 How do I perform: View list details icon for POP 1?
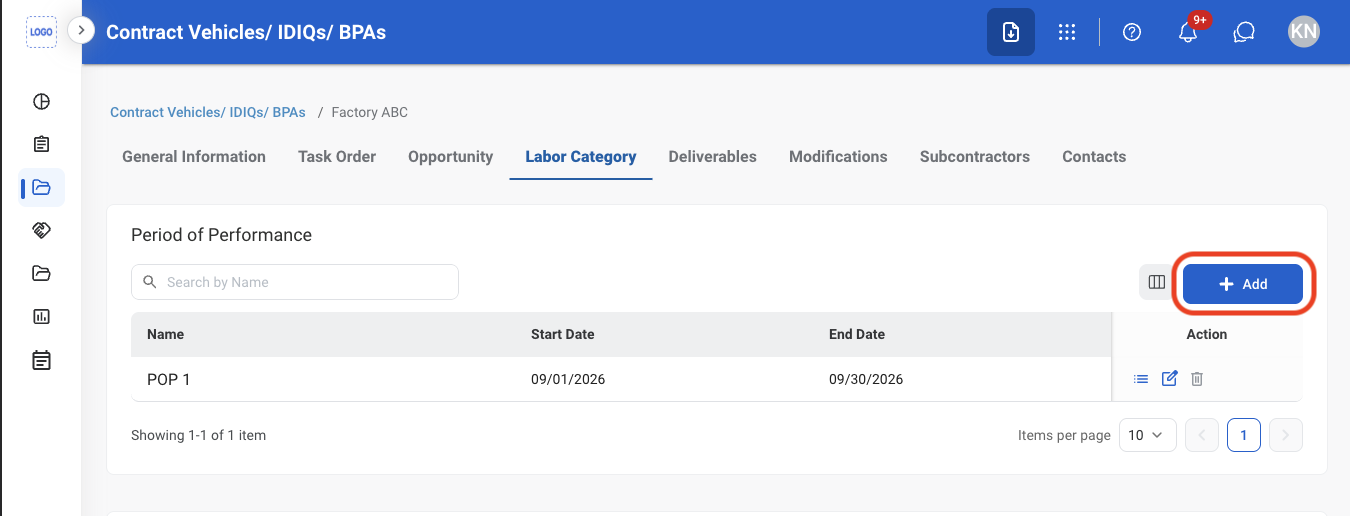coord(1141,379)
